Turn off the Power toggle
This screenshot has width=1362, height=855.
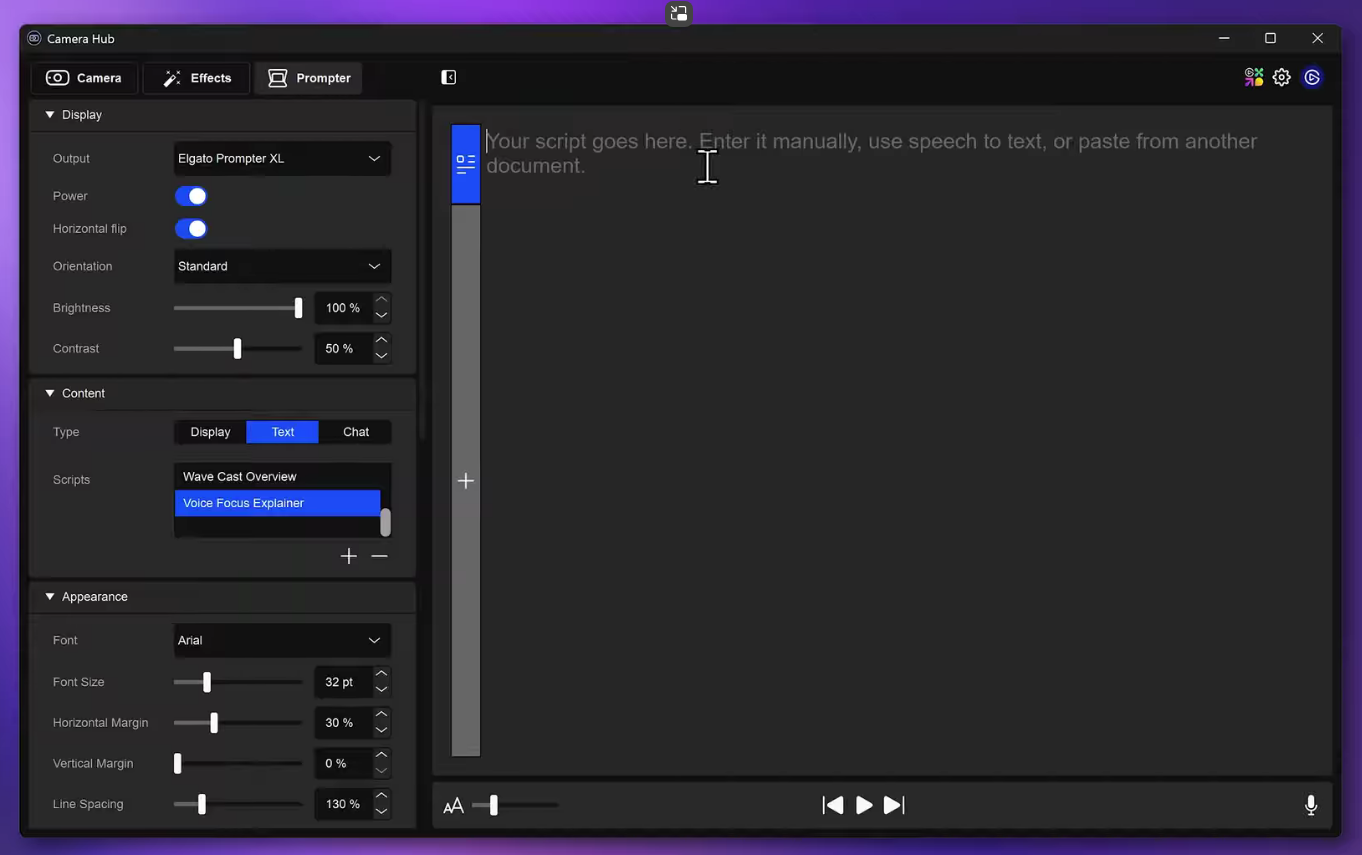(x=191, y=196)
